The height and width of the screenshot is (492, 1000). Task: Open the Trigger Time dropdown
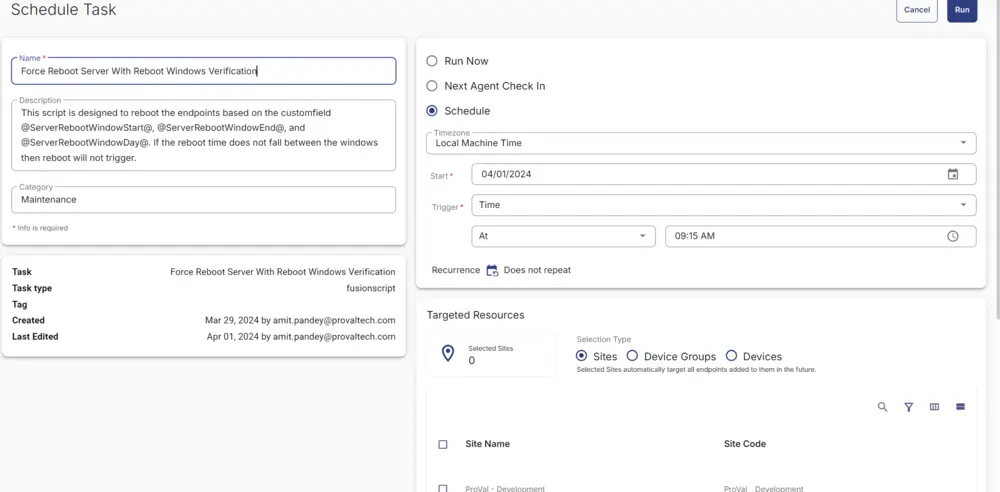(724, 205)
